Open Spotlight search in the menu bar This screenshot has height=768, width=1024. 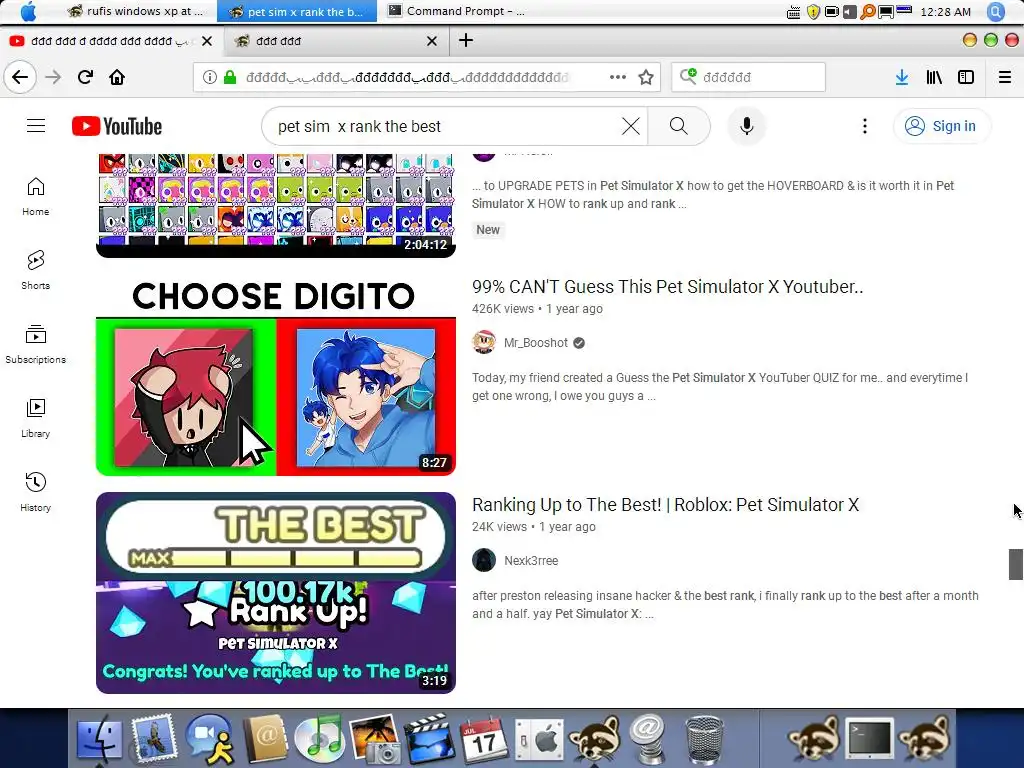996,11
